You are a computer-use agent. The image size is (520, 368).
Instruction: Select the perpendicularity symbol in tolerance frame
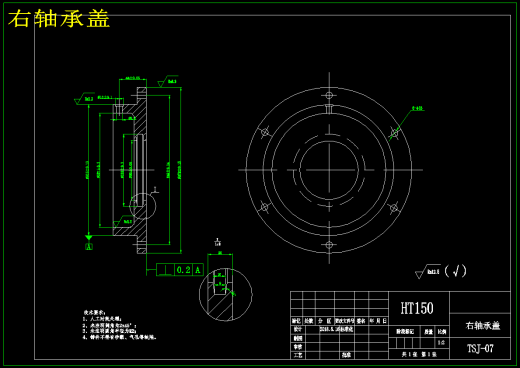[165, 270]
